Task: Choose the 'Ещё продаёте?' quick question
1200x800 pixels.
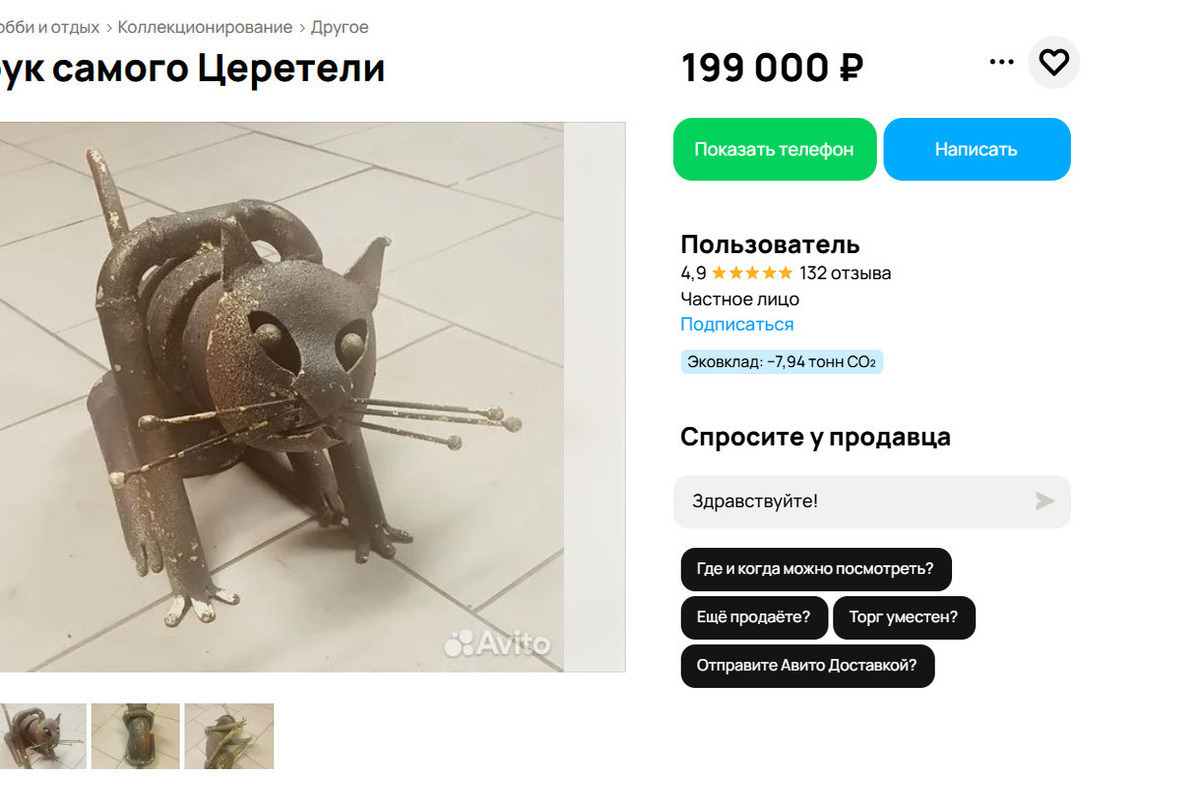Action: 754,617
